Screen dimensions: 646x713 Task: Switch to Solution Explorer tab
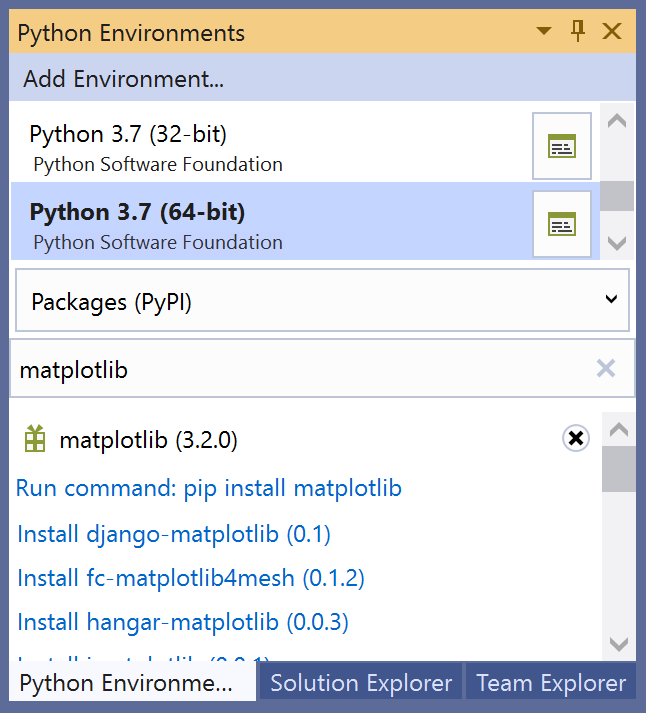tap(361, 683)
